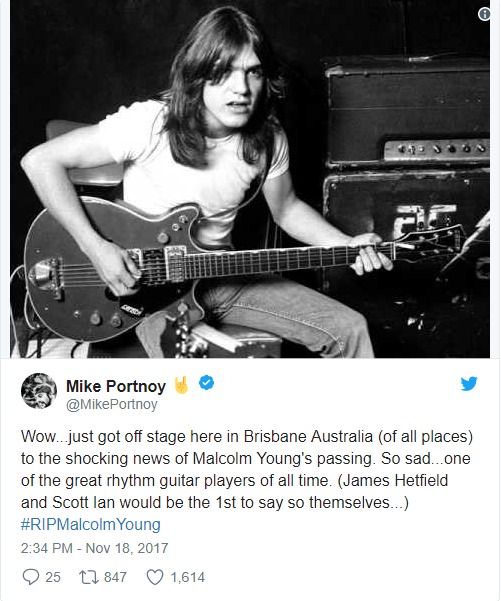The width and height of the screenshot is (501, 601).
Task: Open the #RIPMalcolmYoung hashtag
Action: click(90, 524)
